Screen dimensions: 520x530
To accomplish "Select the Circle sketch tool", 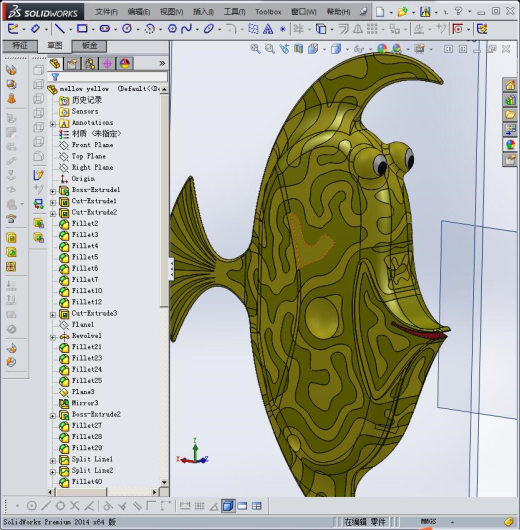I will pyautogui.click(x=127, y=29).
